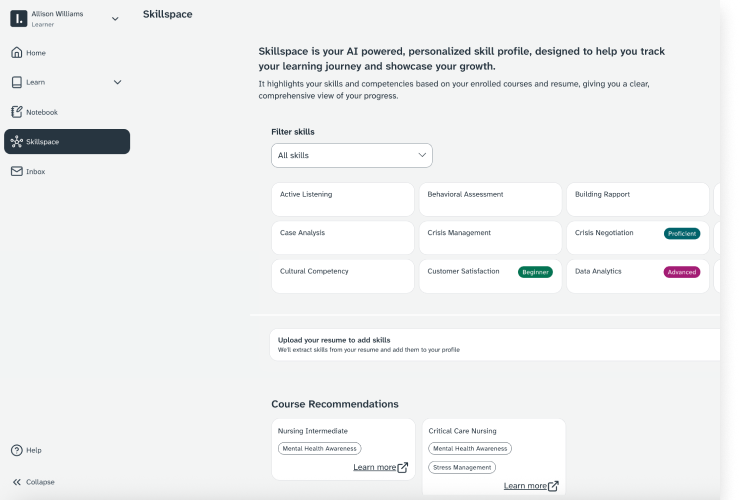The height and width of the screenshot is (500, 740).
Task: Open the All skills filter dropdown
Action: pos(352,155)
